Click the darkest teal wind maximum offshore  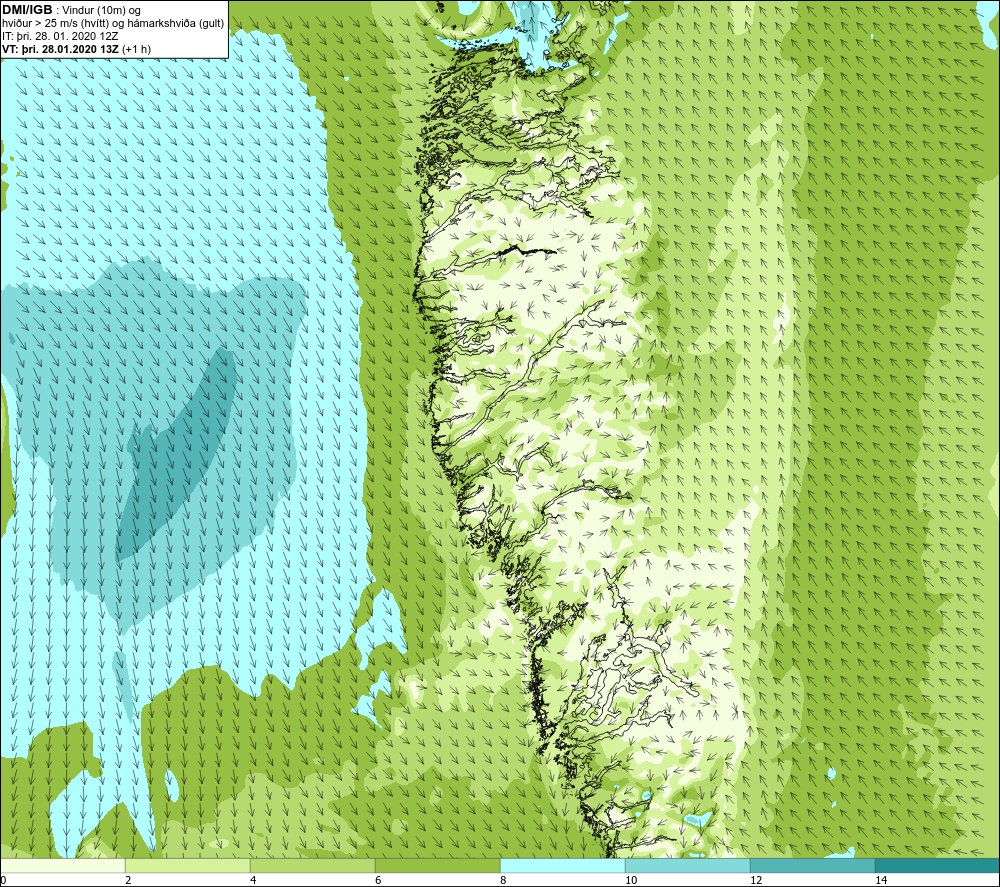coord(175,453)
